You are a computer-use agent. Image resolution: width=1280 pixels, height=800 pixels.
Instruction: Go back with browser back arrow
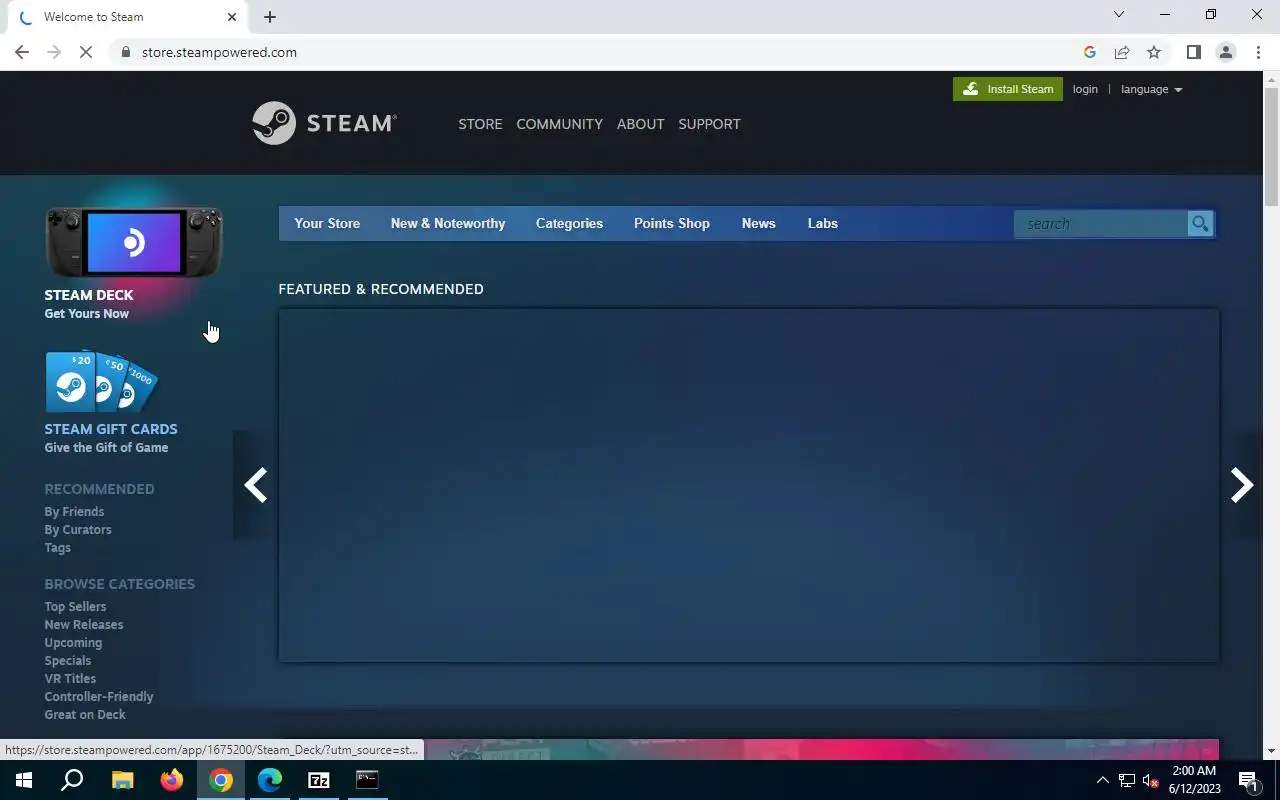tap(22, 52)
